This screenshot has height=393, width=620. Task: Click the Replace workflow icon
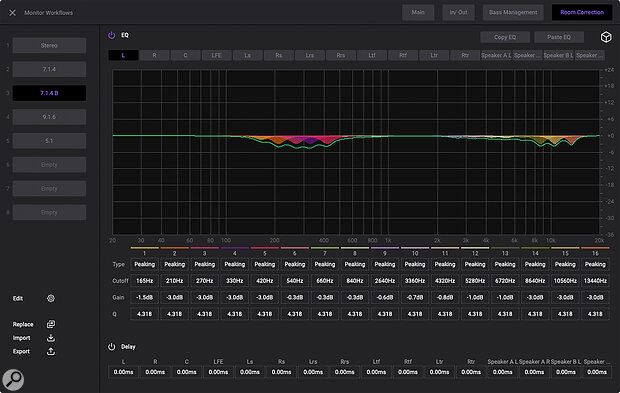pos(51,324)
